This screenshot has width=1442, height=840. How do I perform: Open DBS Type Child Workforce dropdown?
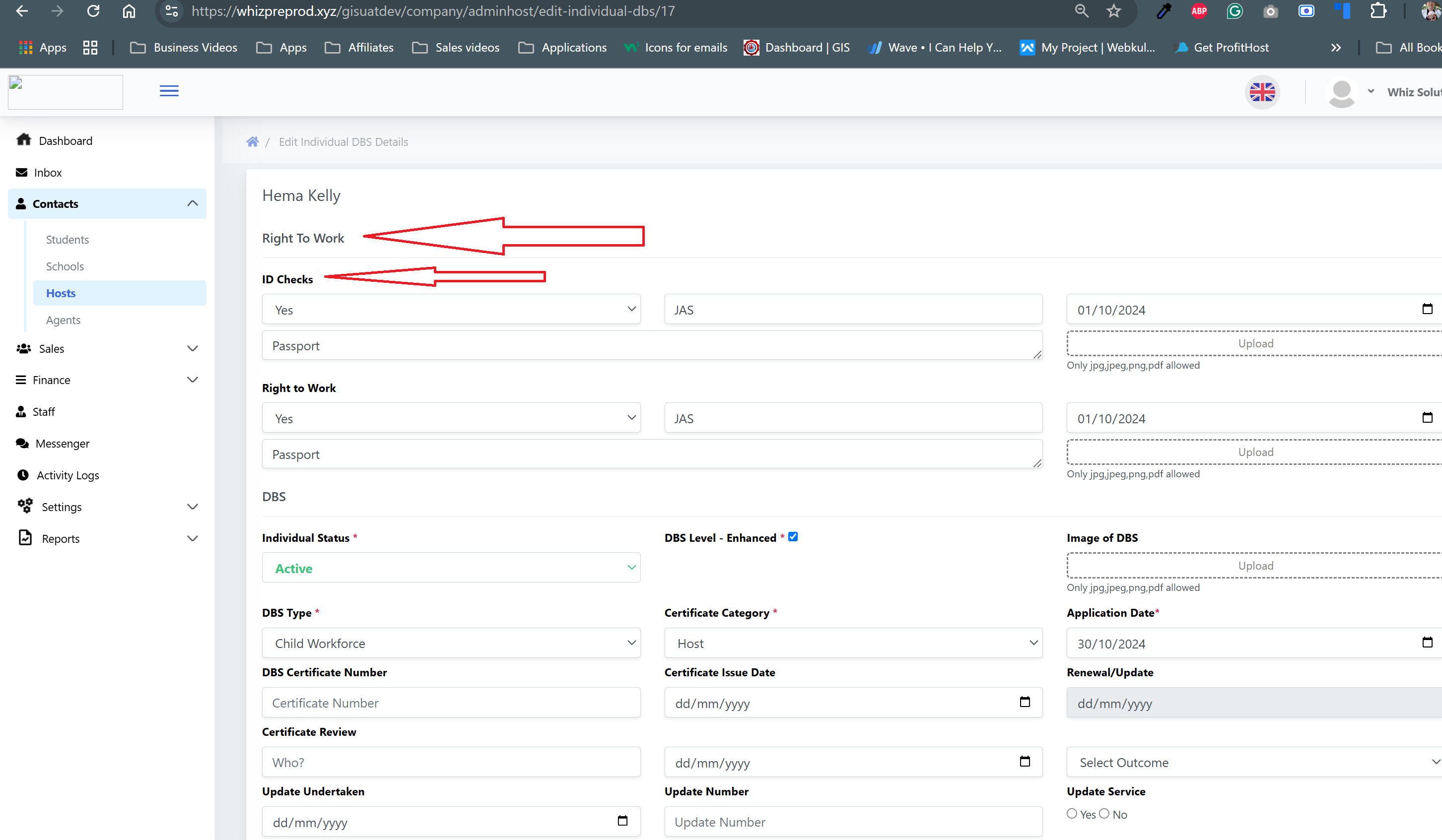[451, 644]
